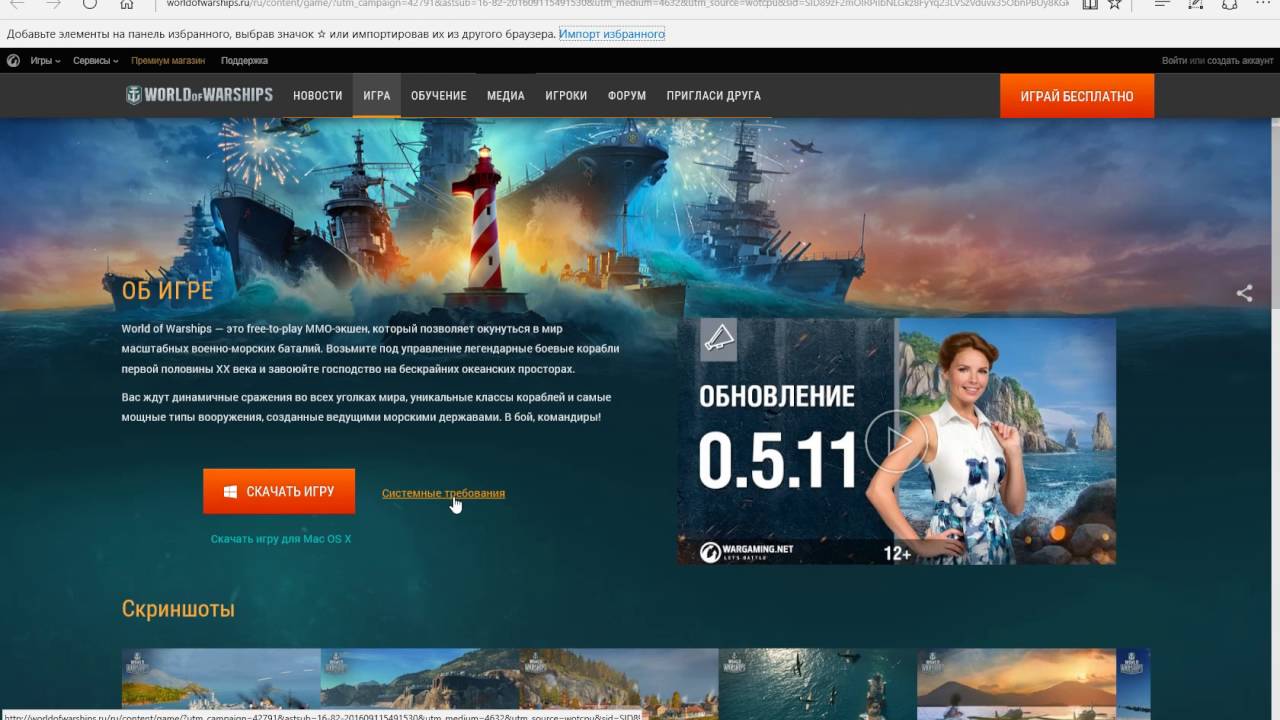Click the Скачать игру button
This screenshot has height=720, width=1280.
coord(279,491)
